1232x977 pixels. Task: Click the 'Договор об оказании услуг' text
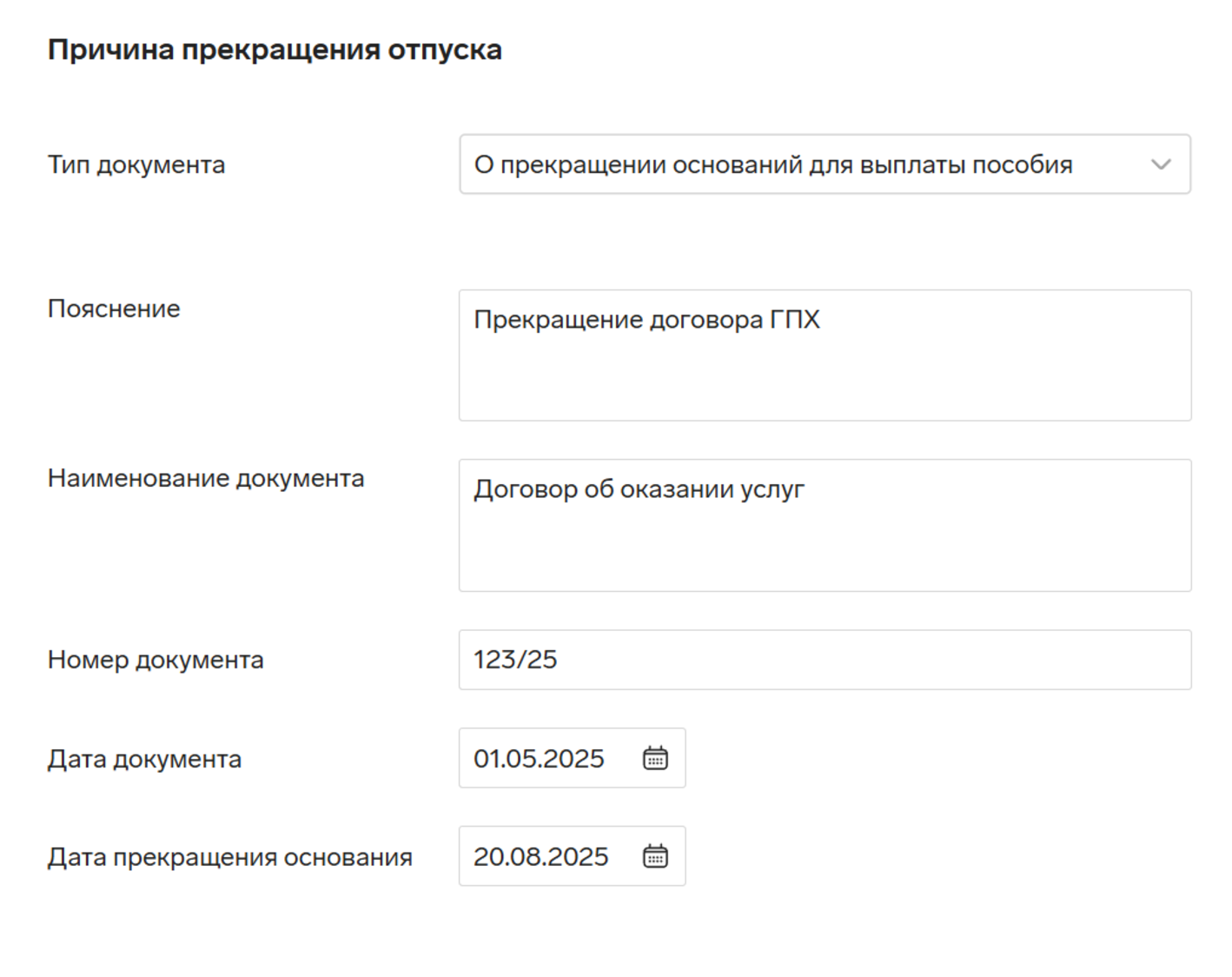(639, 489)
